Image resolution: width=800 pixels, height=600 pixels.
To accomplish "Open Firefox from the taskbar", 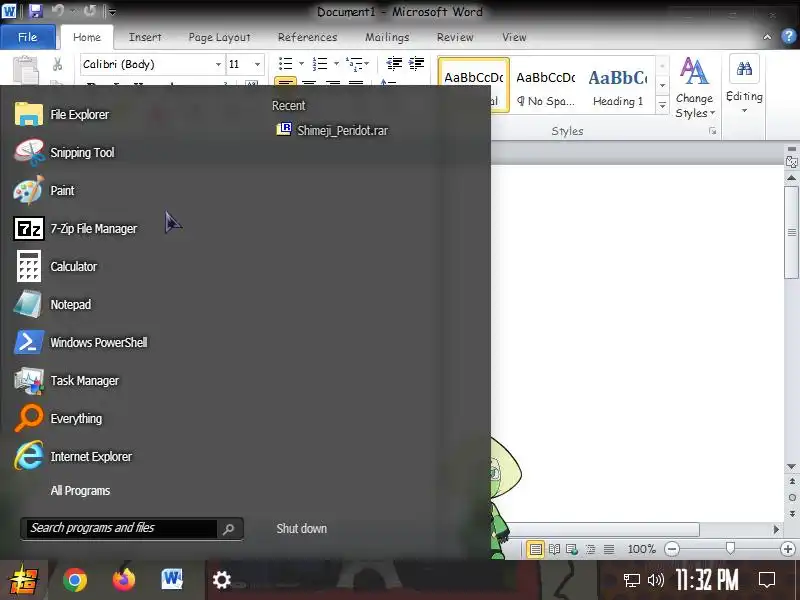I will tap(124, 580).
